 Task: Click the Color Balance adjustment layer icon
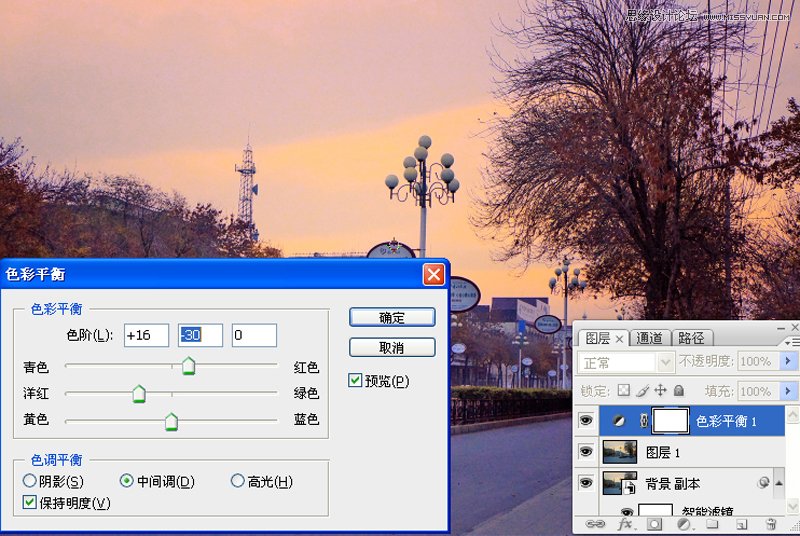click(618, 421)
